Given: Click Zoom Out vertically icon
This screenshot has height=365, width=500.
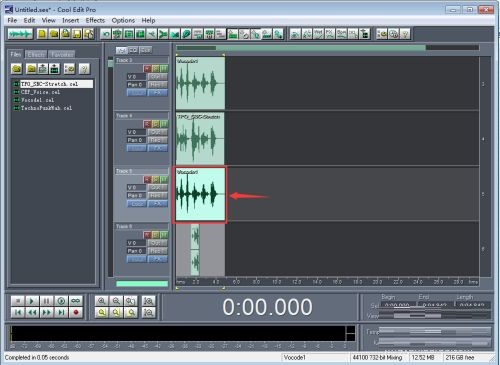Looking at the screenshot, I should point(148,312).
